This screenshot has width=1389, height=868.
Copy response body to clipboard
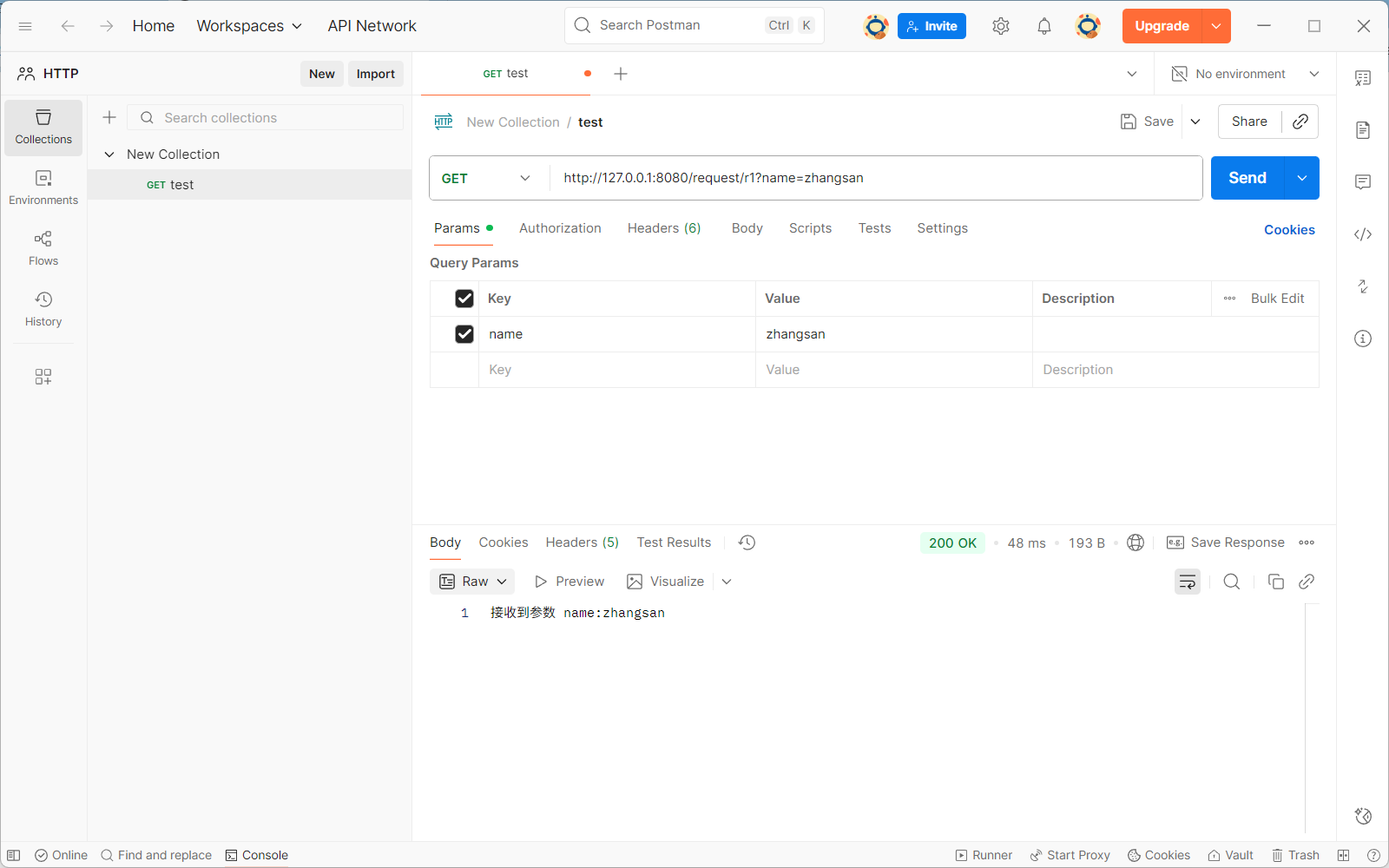tap(1276, 582)
